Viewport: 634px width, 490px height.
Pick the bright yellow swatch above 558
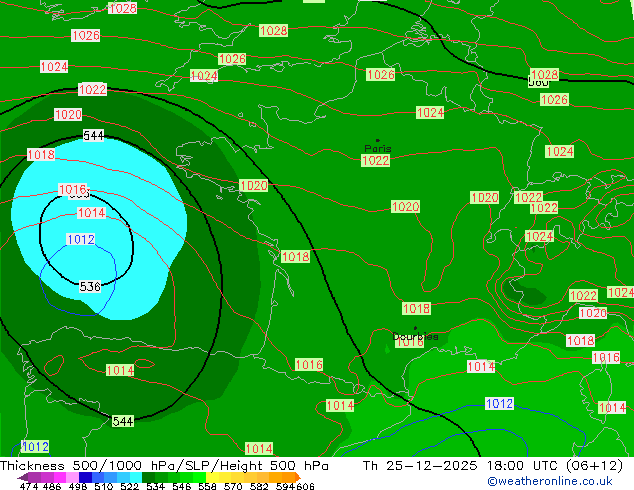[212, 477]
